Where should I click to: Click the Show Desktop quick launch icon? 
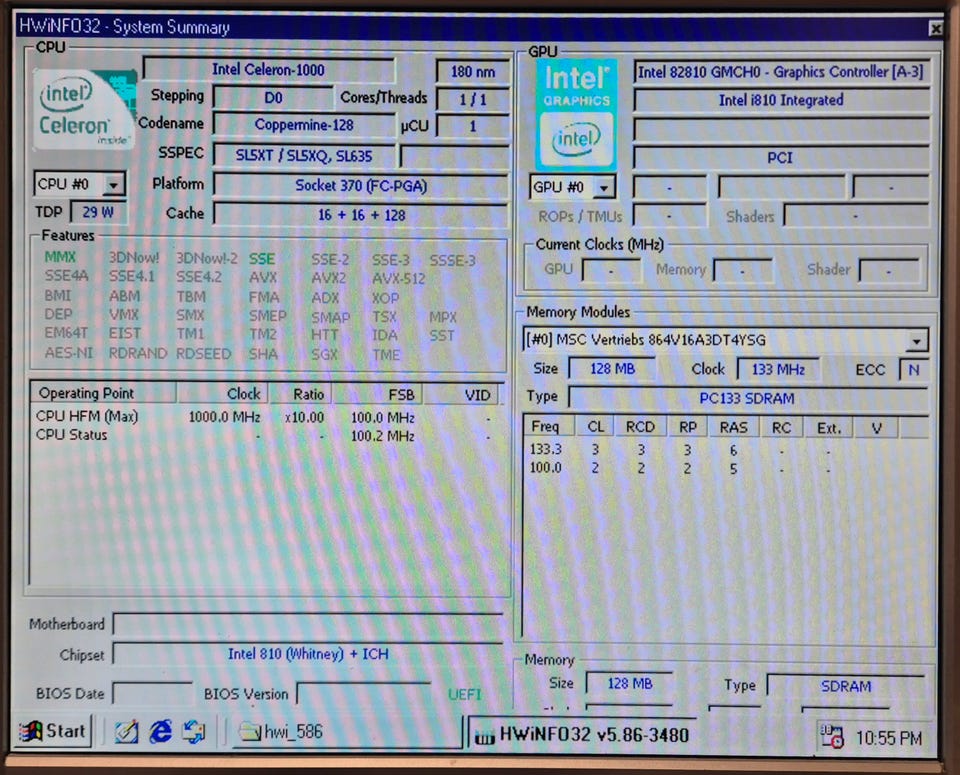[127, 732]
